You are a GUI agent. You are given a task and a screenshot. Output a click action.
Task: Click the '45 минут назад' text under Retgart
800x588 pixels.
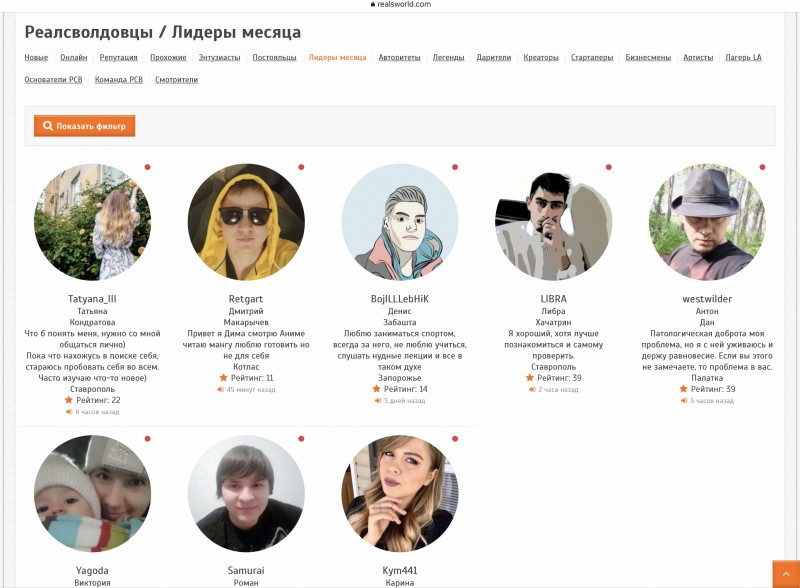pyautogui.click(x=251, y=389)
